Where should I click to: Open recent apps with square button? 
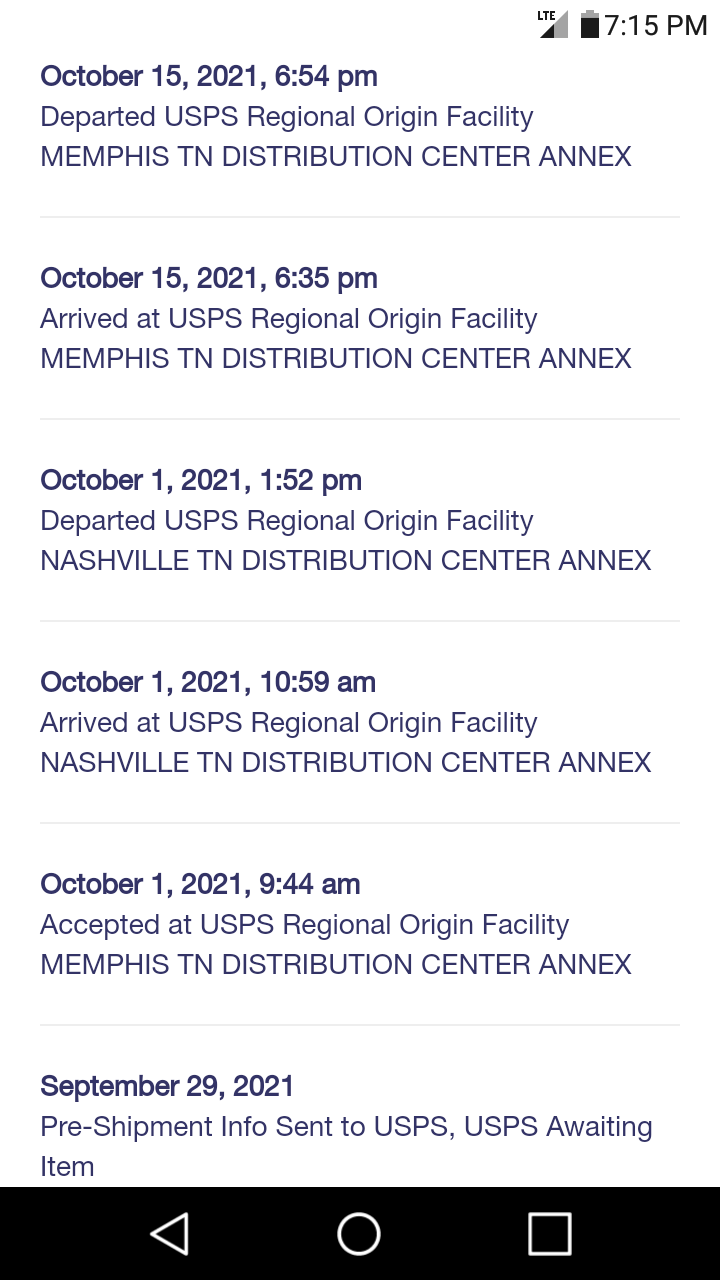[549, 1233]
